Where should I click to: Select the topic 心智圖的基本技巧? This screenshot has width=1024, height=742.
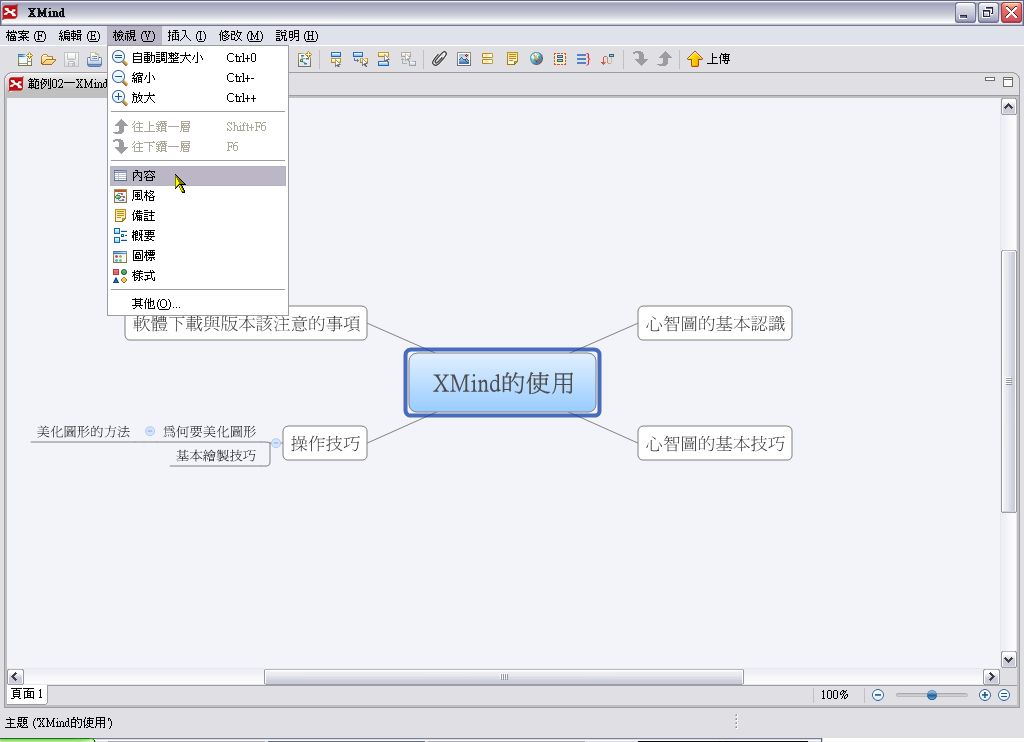tap(715, 444)
